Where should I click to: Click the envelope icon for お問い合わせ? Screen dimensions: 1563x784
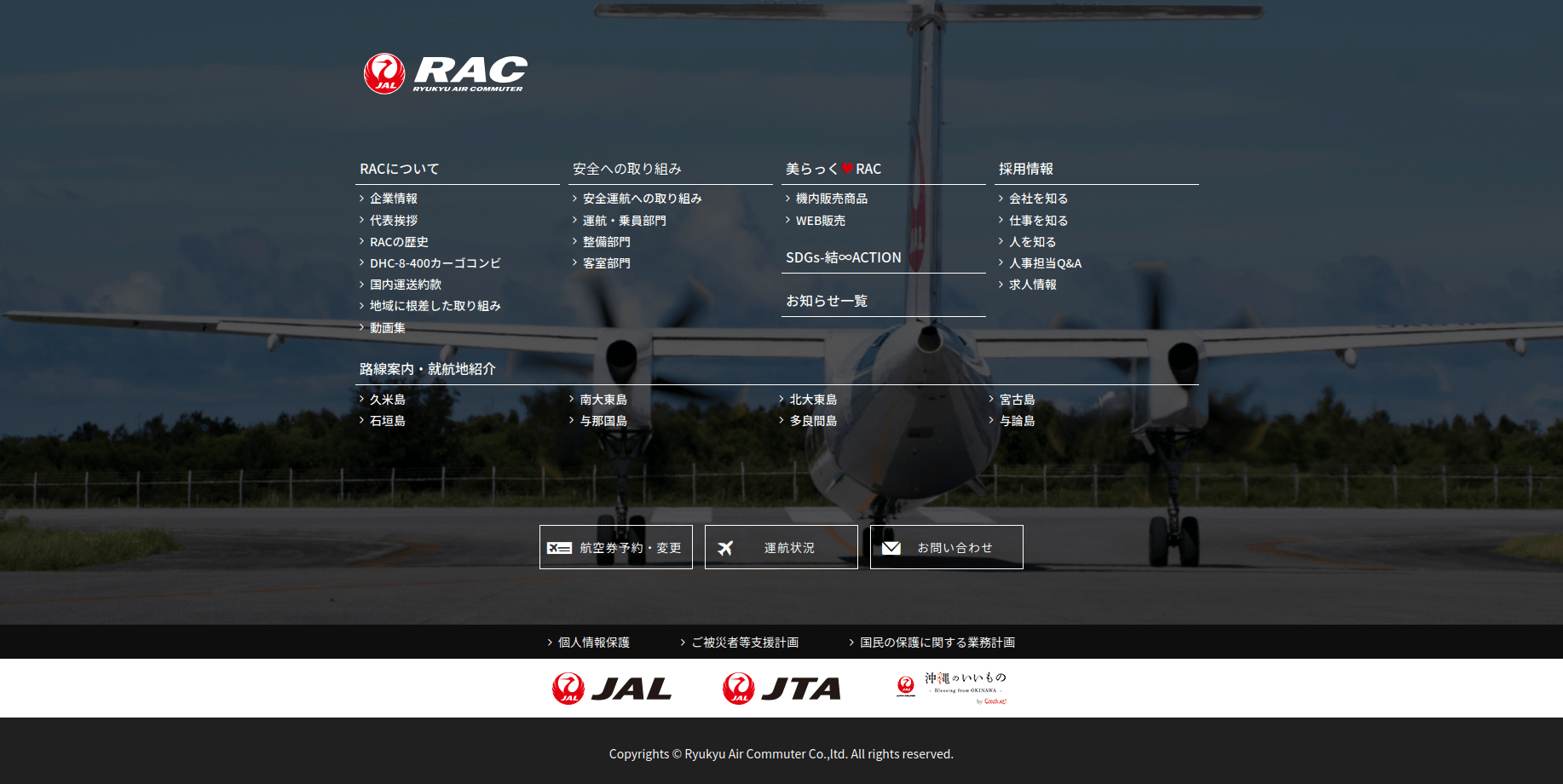(891, 548)
